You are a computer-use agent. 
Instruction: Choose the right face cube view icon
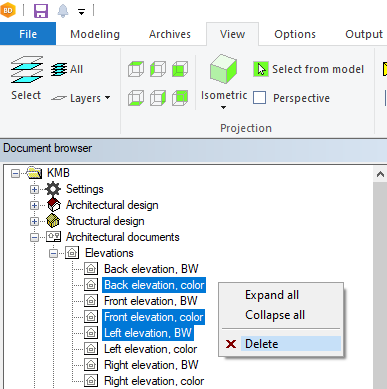[x=158, y=98]
